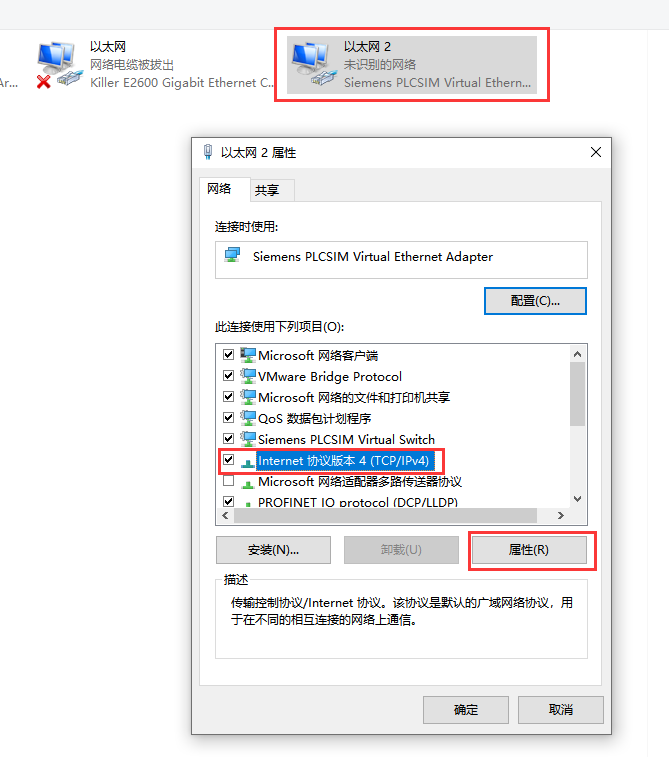Click the Siemens PLCSIM Virtual Switch icon
This screenshot has height=757, width=669.
(248, 439)
